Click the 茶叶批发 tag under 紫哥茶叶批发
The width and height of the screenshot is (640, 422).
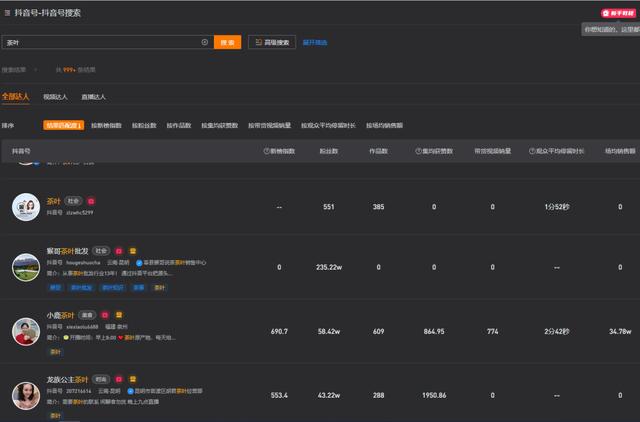(81, 287)
